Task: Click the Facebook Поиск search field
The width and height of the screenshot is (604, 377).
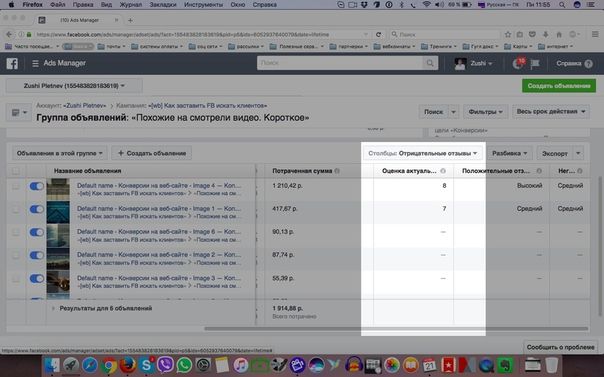Action: 340,63
